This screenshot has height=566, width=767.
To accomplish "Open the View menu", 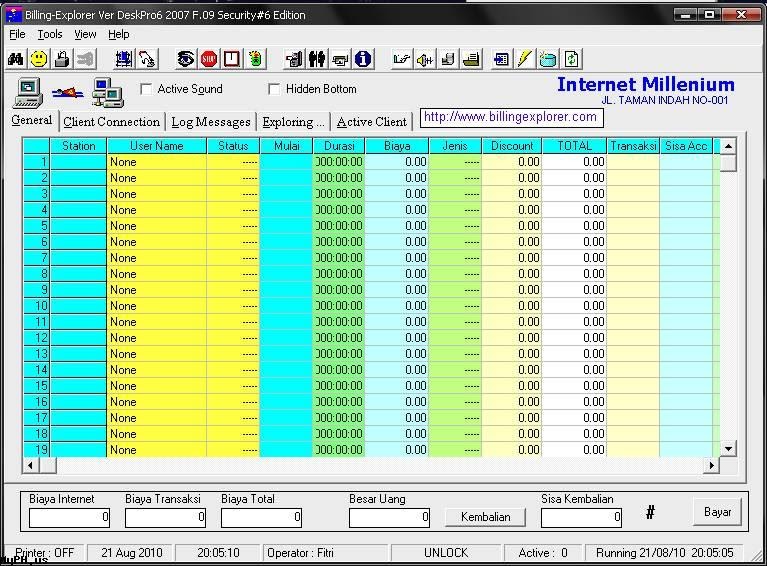I will (85, 34).
